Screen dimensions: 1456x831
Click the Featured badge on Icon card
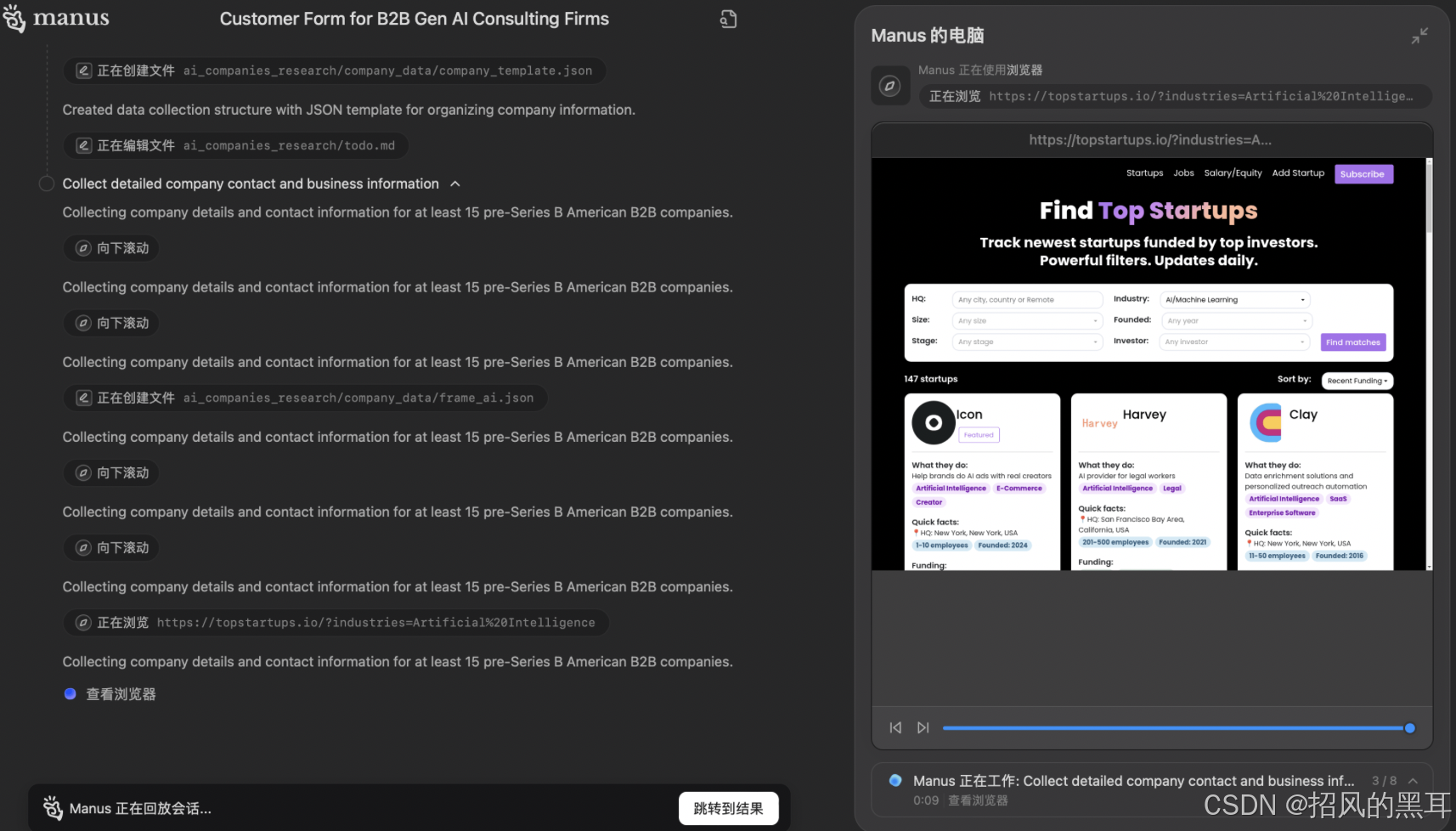pos(979,435)
